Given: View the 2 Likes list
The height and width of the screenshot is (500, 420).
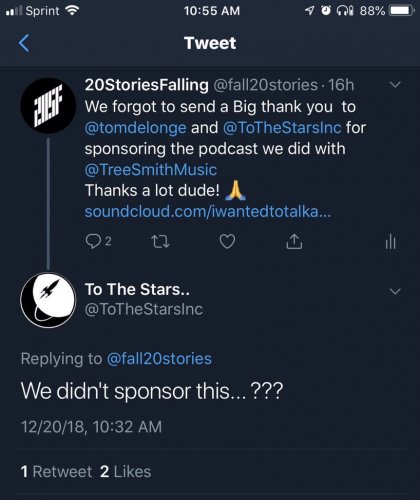Looking at the screenshot, I should [125, 472].
